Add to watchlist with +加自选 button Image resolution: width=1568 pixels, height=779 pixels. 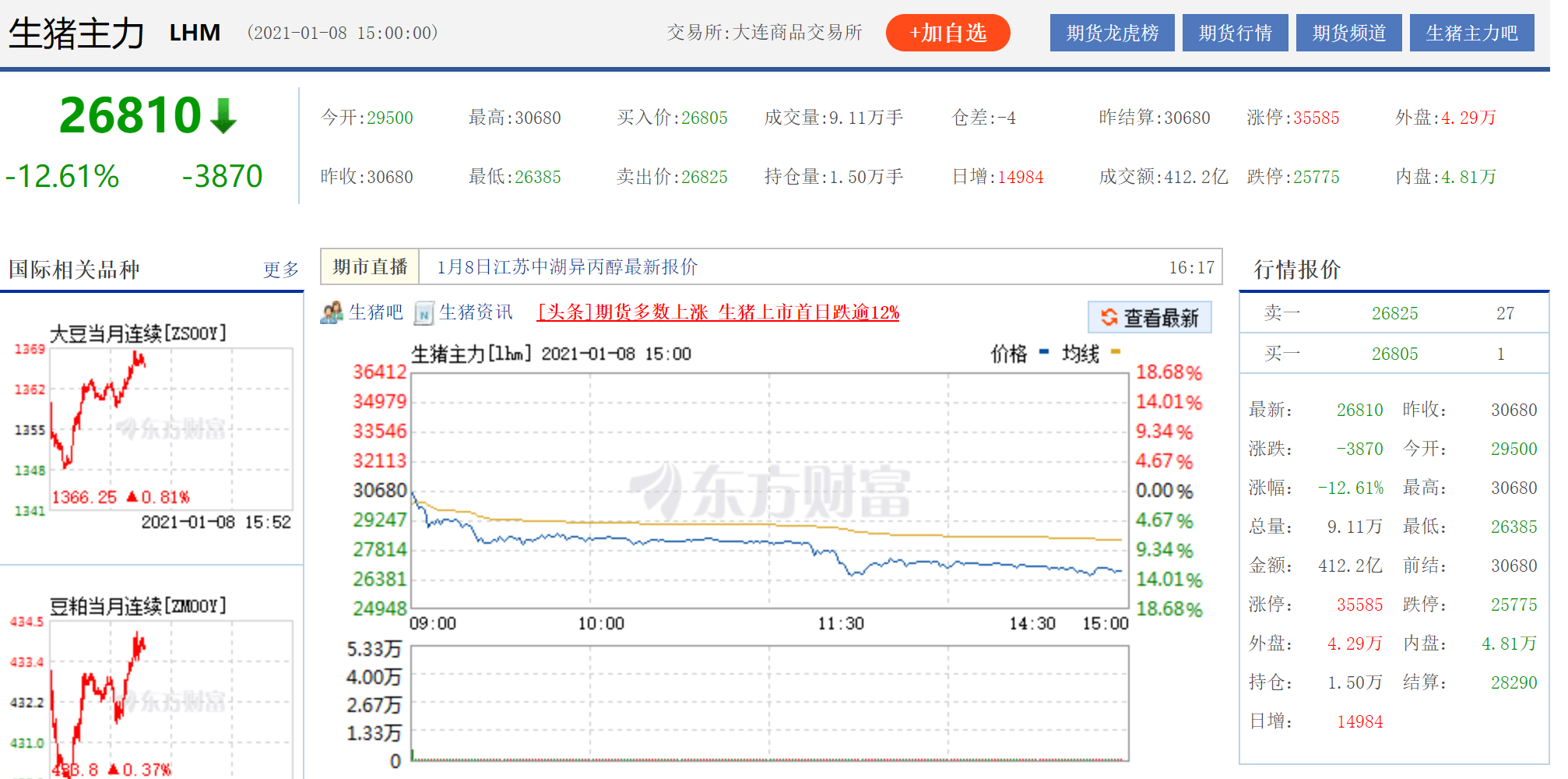(947, 33)
